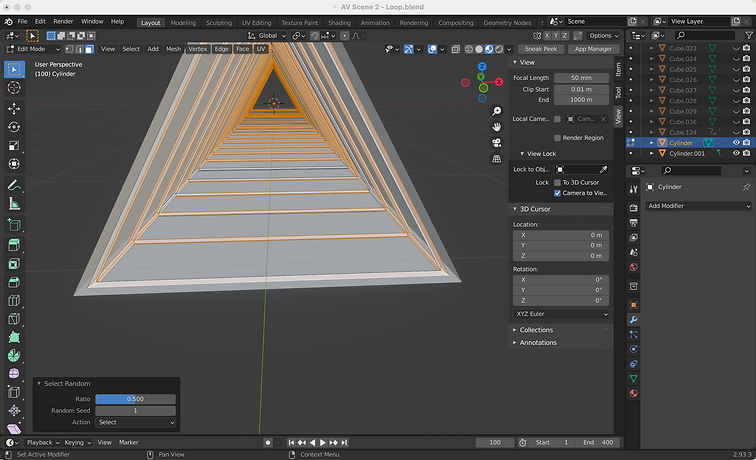Viewport: 756px width, 460px height.
Task: Click the zoom magnifier viewport icon
Action: pyautogui.click(x=496, y=111)
